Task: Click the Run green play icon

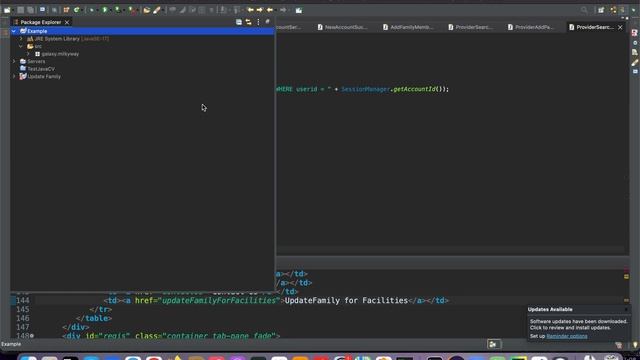Action: 105,10
